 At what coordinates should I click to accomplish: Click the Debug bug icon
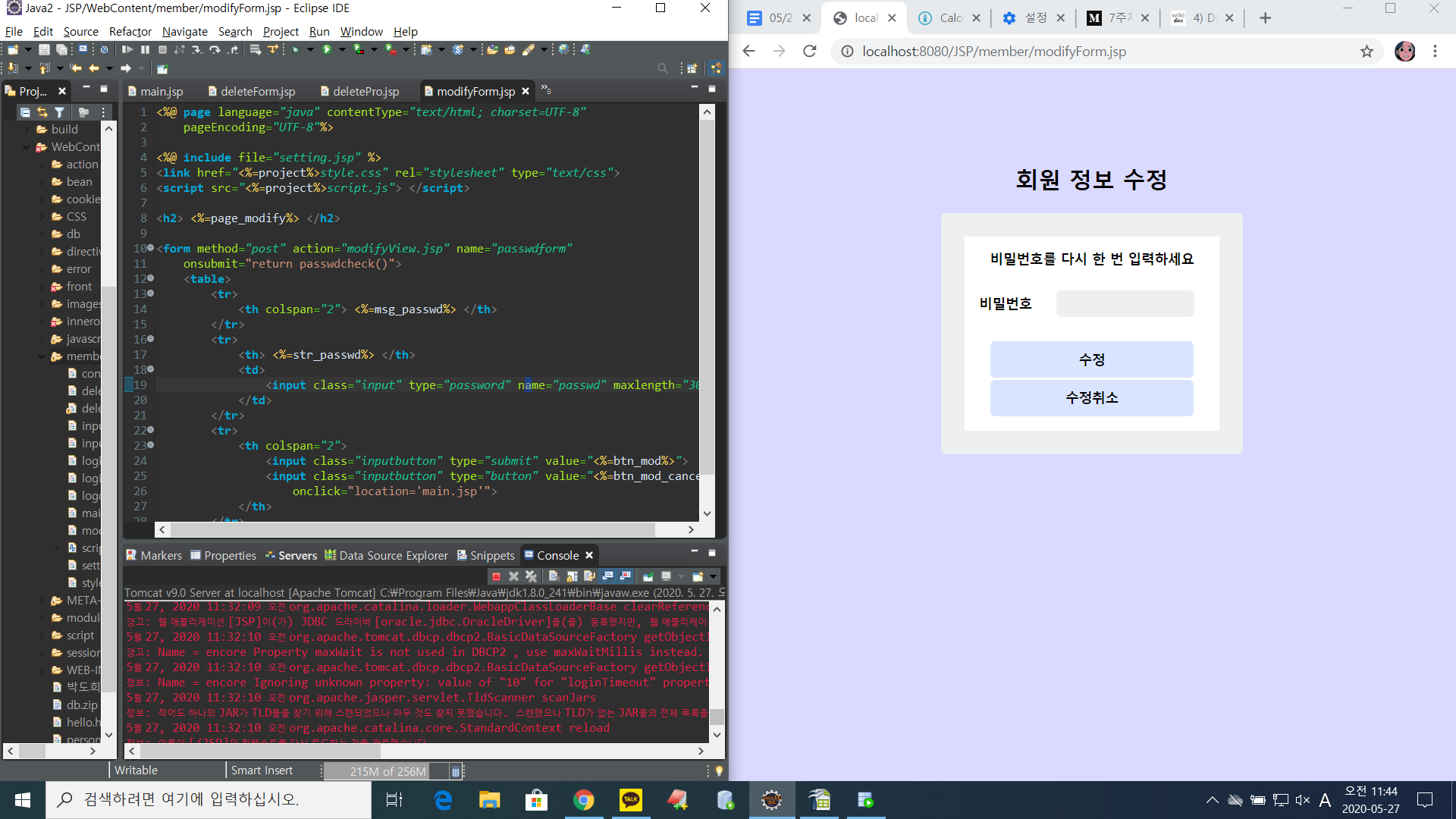295,49
